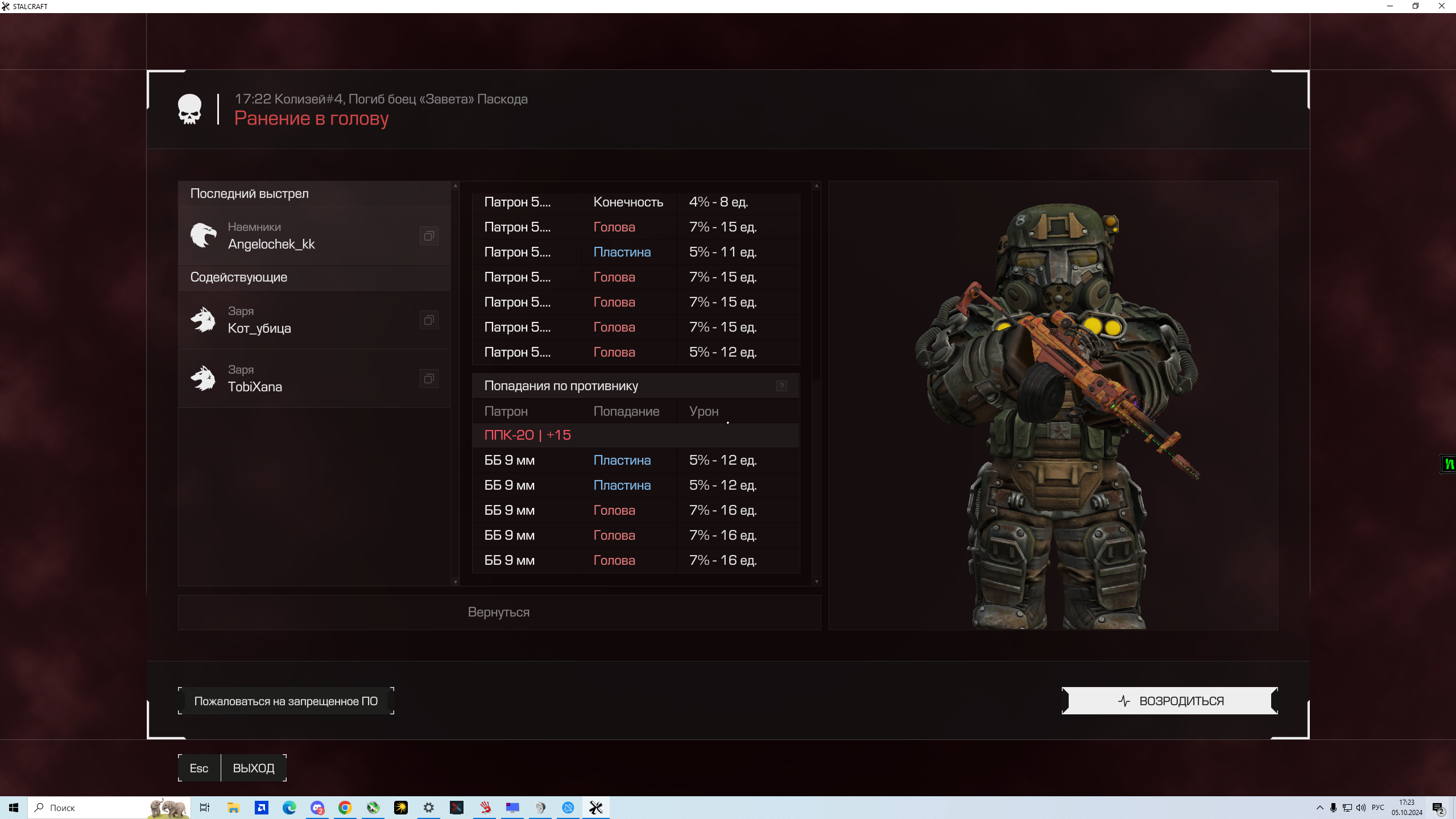1456x819 pixels.
Task: Click the Содействующие section header
Action: coord(315,277)
